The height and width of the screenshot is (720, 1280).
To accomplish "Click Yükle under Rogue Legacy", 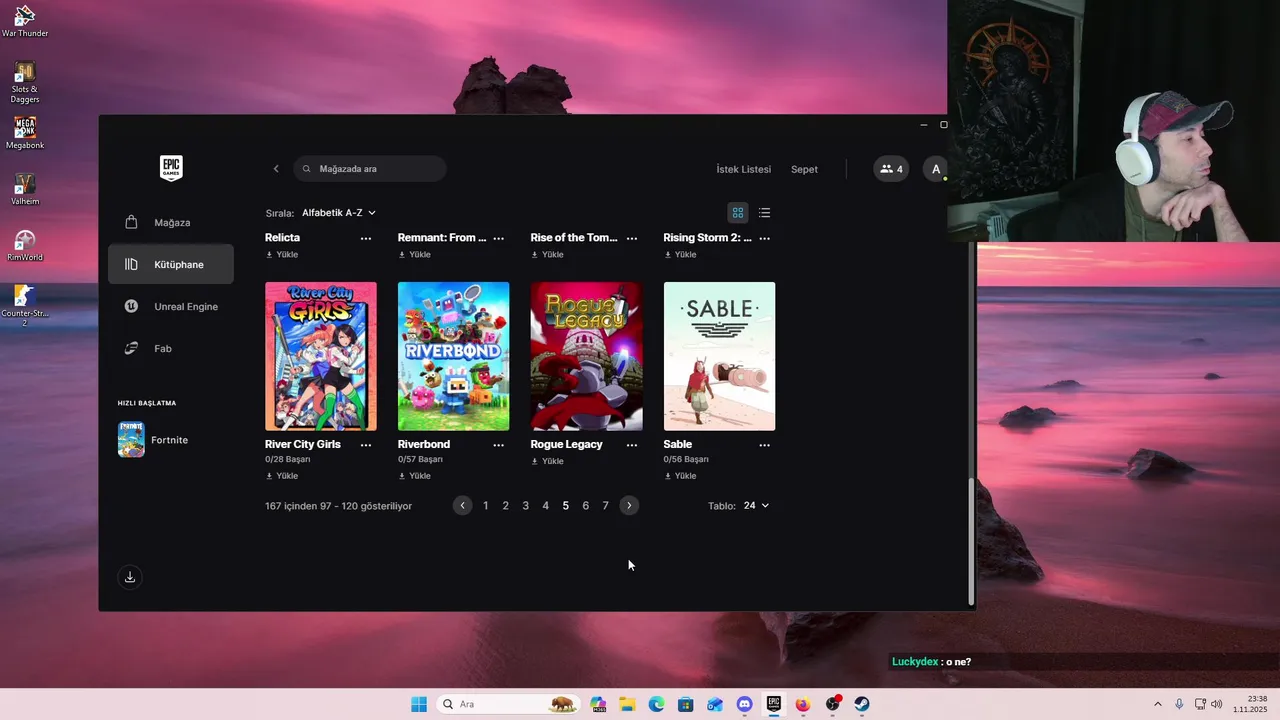I will 548,462.
